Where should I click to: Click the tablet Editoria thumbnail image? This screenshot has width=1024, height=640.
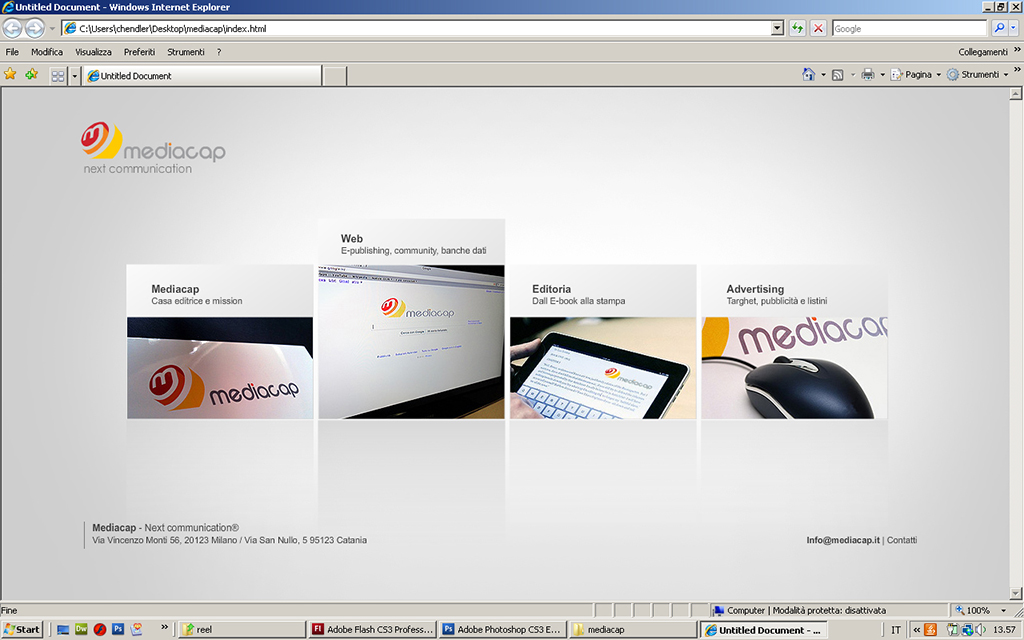coord(603,368)
